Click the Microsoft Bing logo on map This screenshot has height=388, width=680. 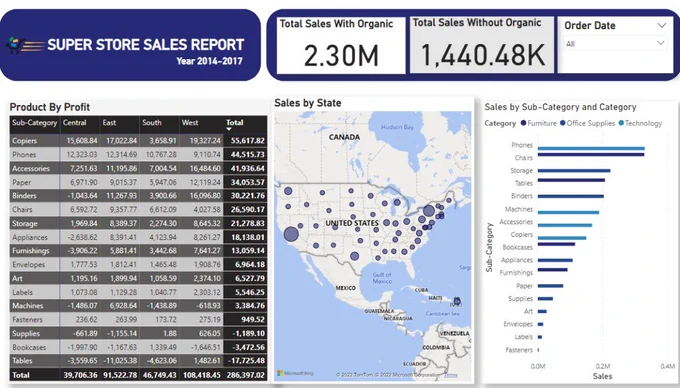point(295,373)
